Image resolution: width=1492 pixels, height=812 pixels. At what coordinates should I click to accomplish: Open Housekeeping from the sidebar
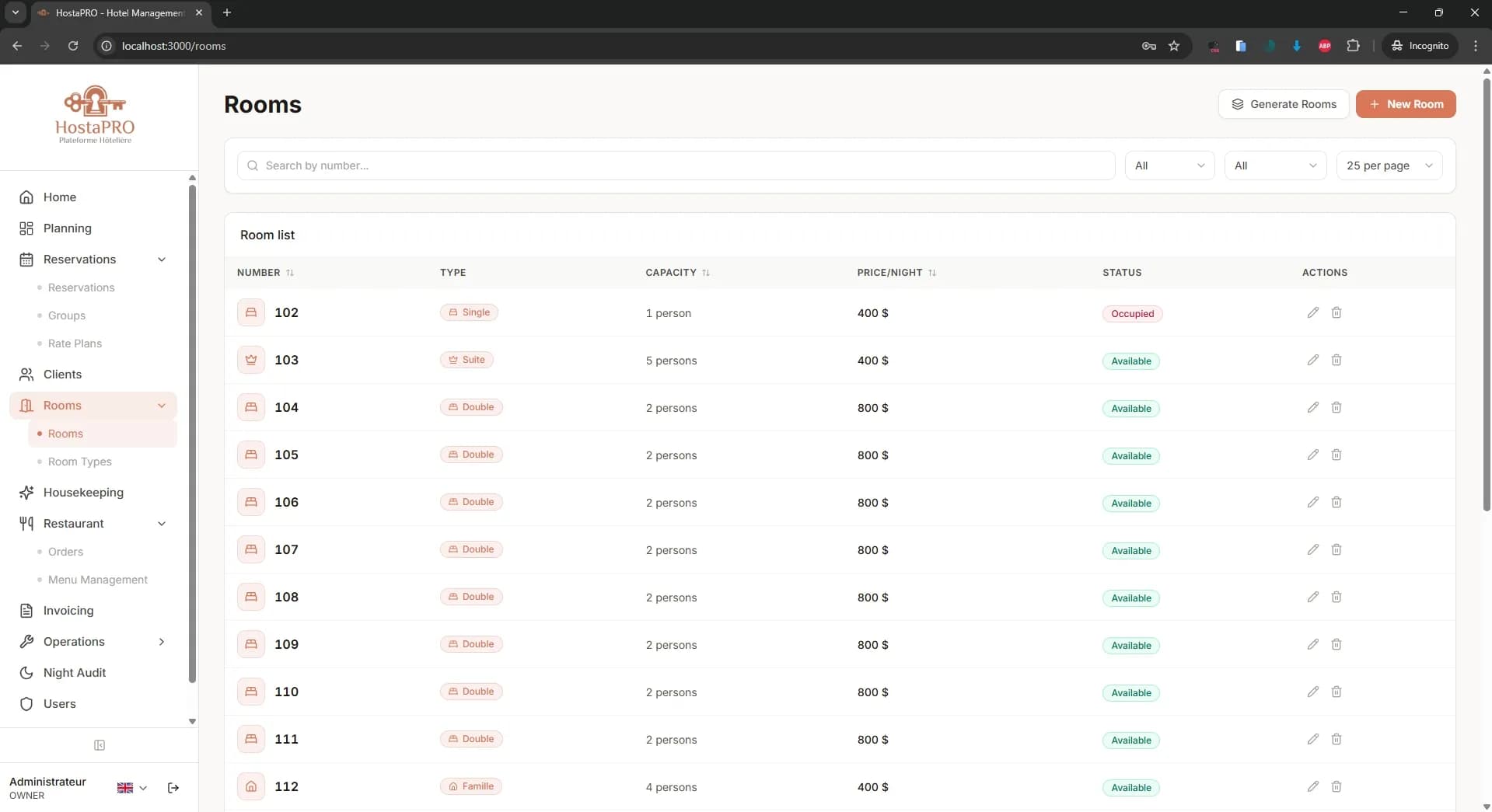tap(83, 493)
